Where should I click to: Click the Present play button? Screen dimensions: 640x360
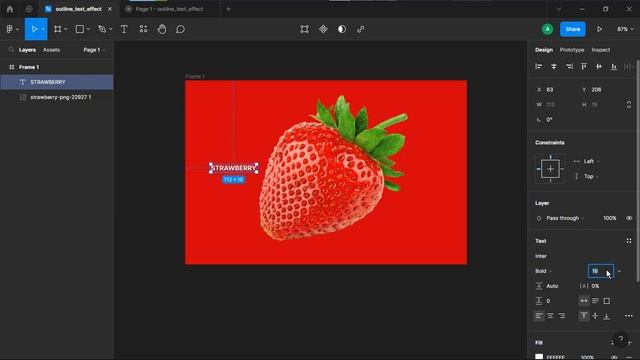(599, 29)
